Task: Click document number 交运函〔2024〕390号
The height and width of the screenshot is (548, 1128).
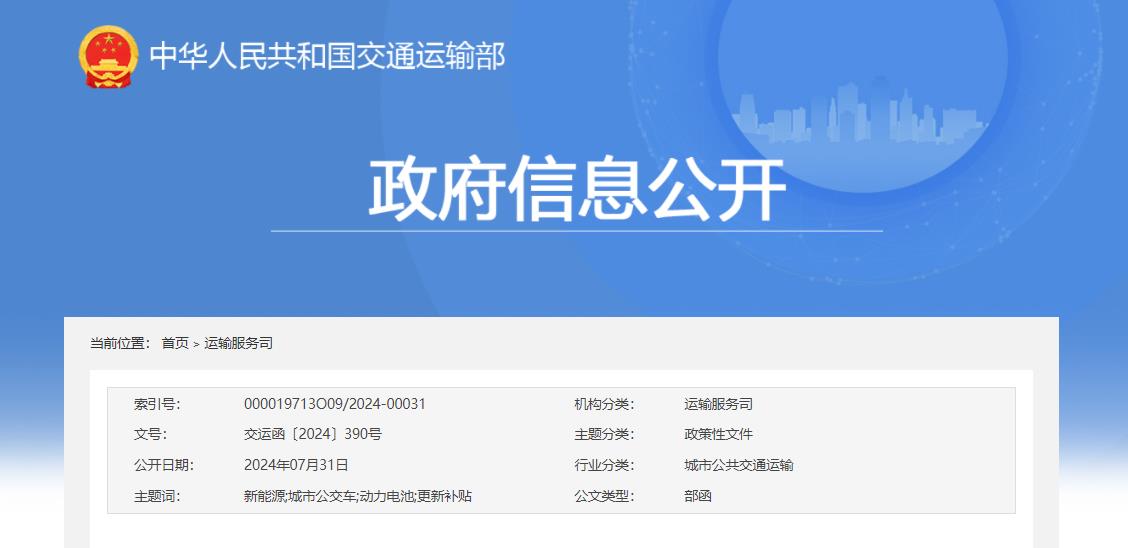Action: [313, 434]
